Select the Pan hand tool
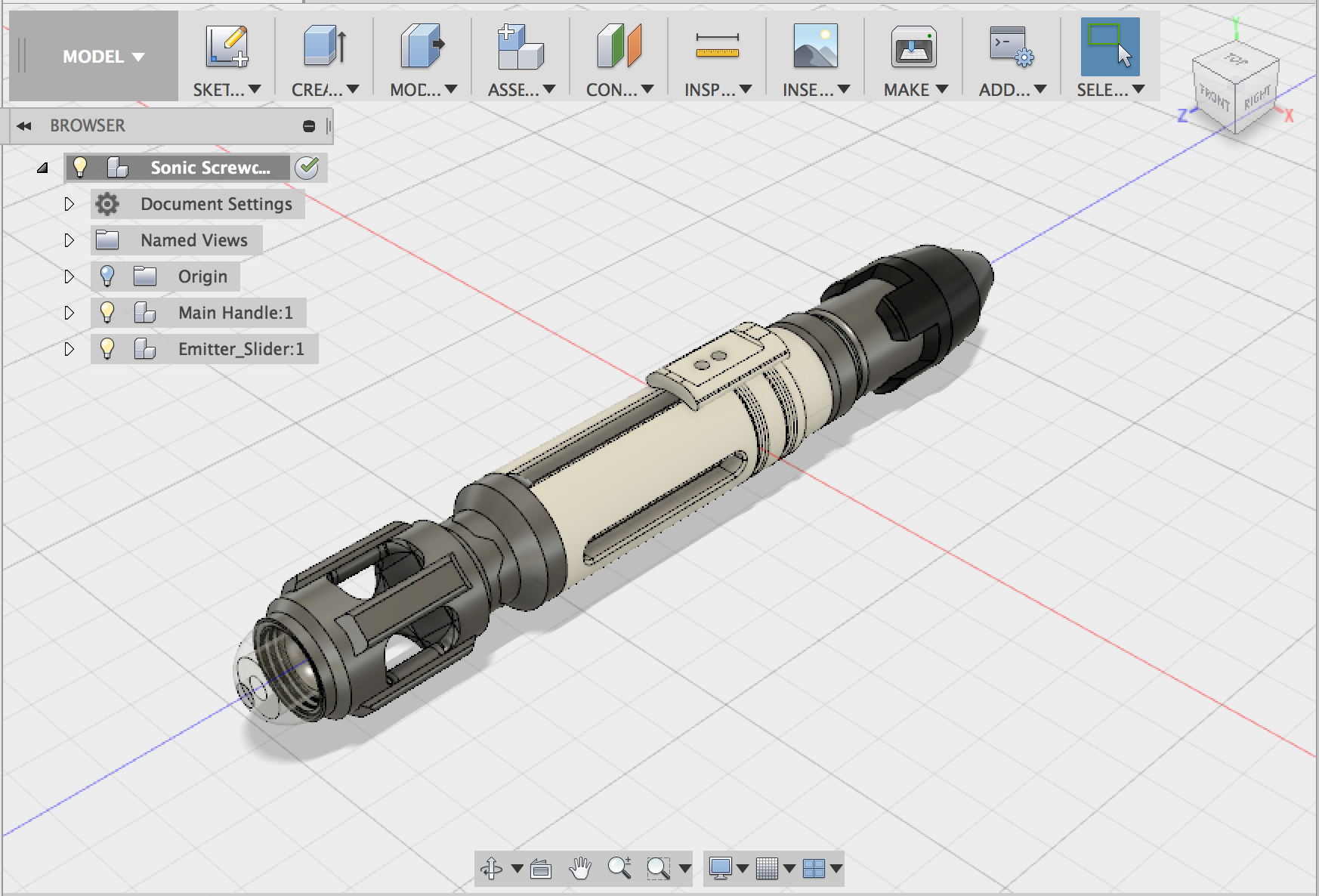Screen dimensions: 1319x896 (579, 869)
